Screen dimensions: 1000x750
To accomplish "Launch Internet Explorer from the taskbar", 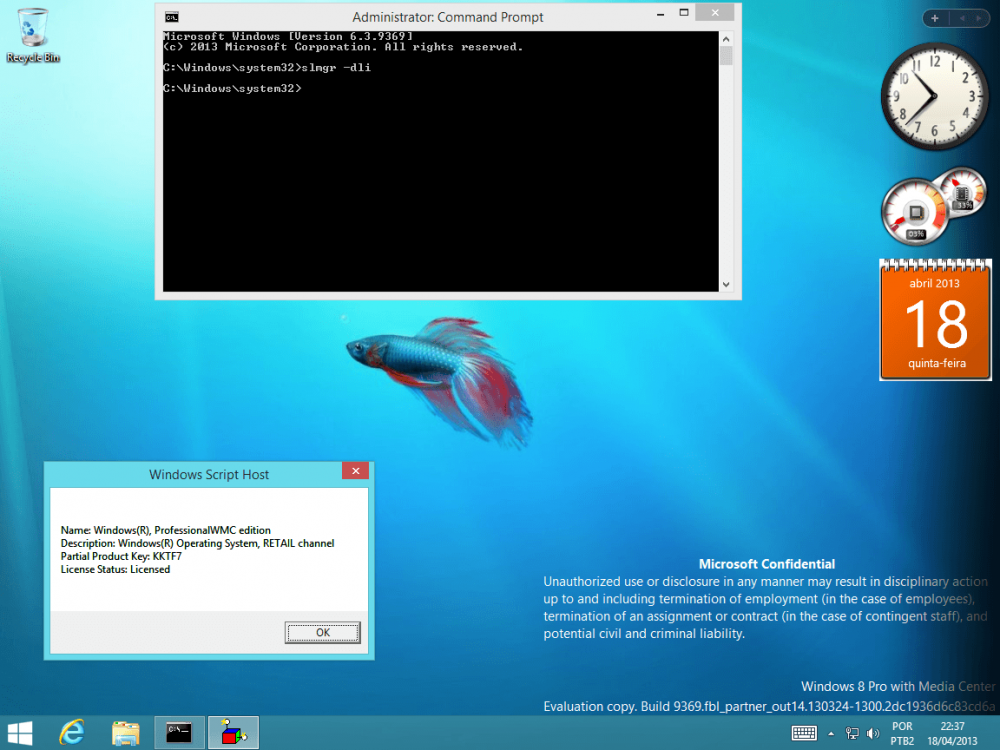I will pos(72,733).
